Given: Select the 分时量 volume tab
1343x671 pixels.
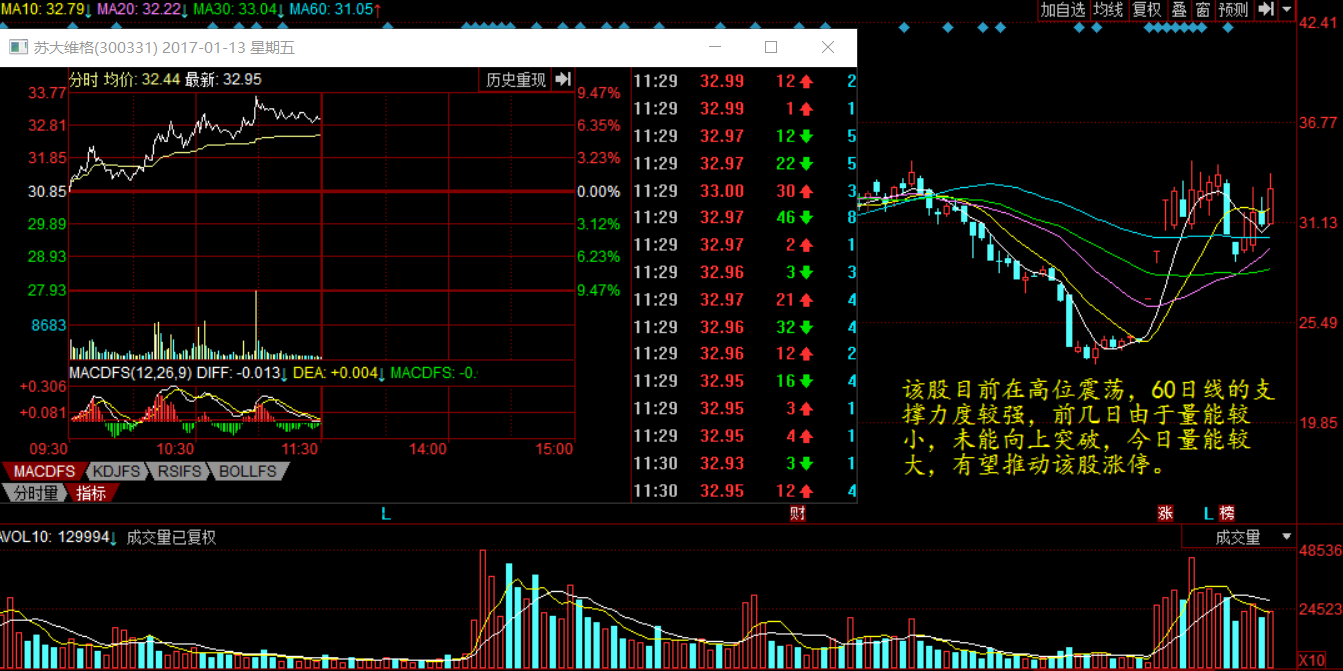Looking at the screenshot, I should (x=35, y=492).
